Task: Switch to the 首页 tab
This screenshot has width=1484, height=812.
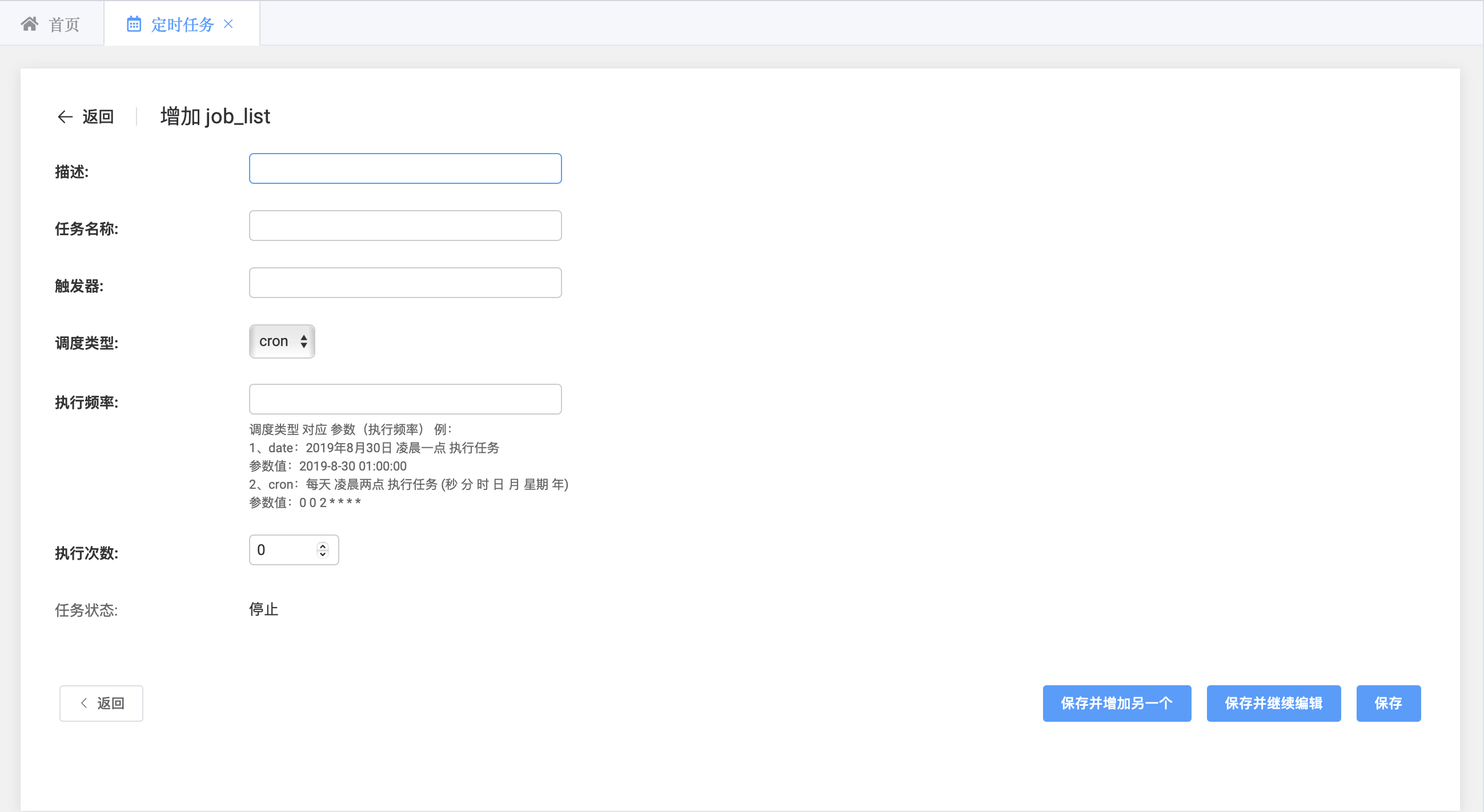Action: tap(63, 24)
